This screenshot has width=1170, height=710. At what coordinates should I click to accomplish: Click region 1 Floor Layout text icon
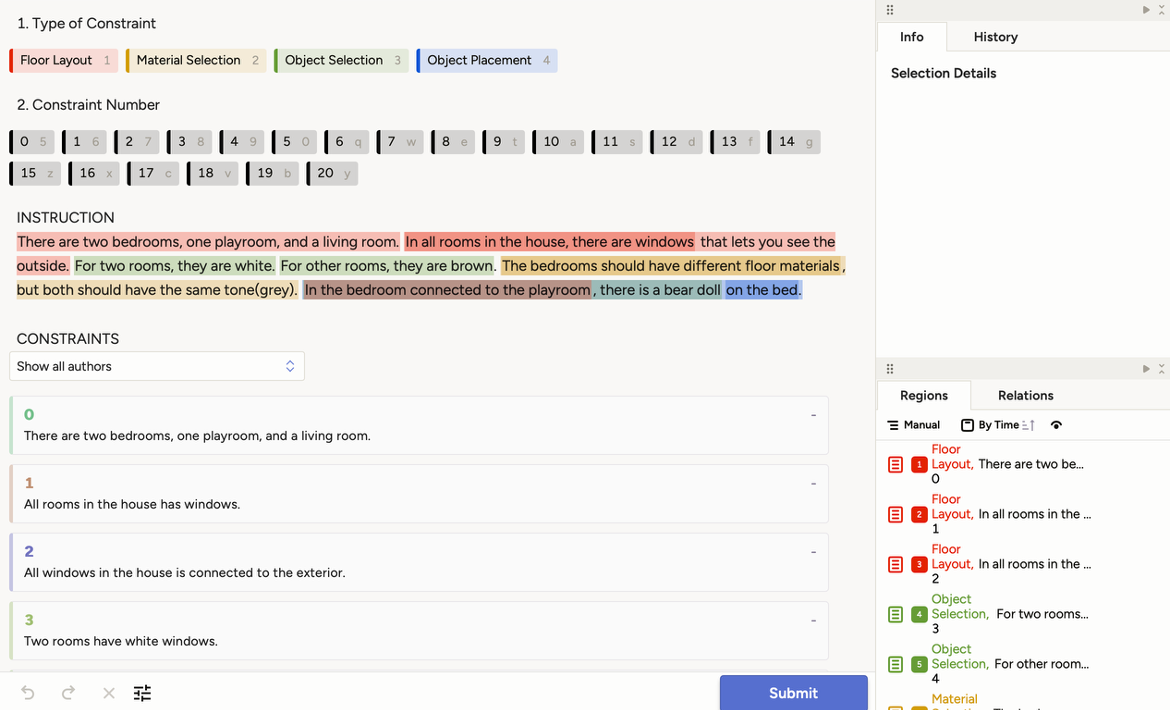pyautogui.click(x=895, y=464)
